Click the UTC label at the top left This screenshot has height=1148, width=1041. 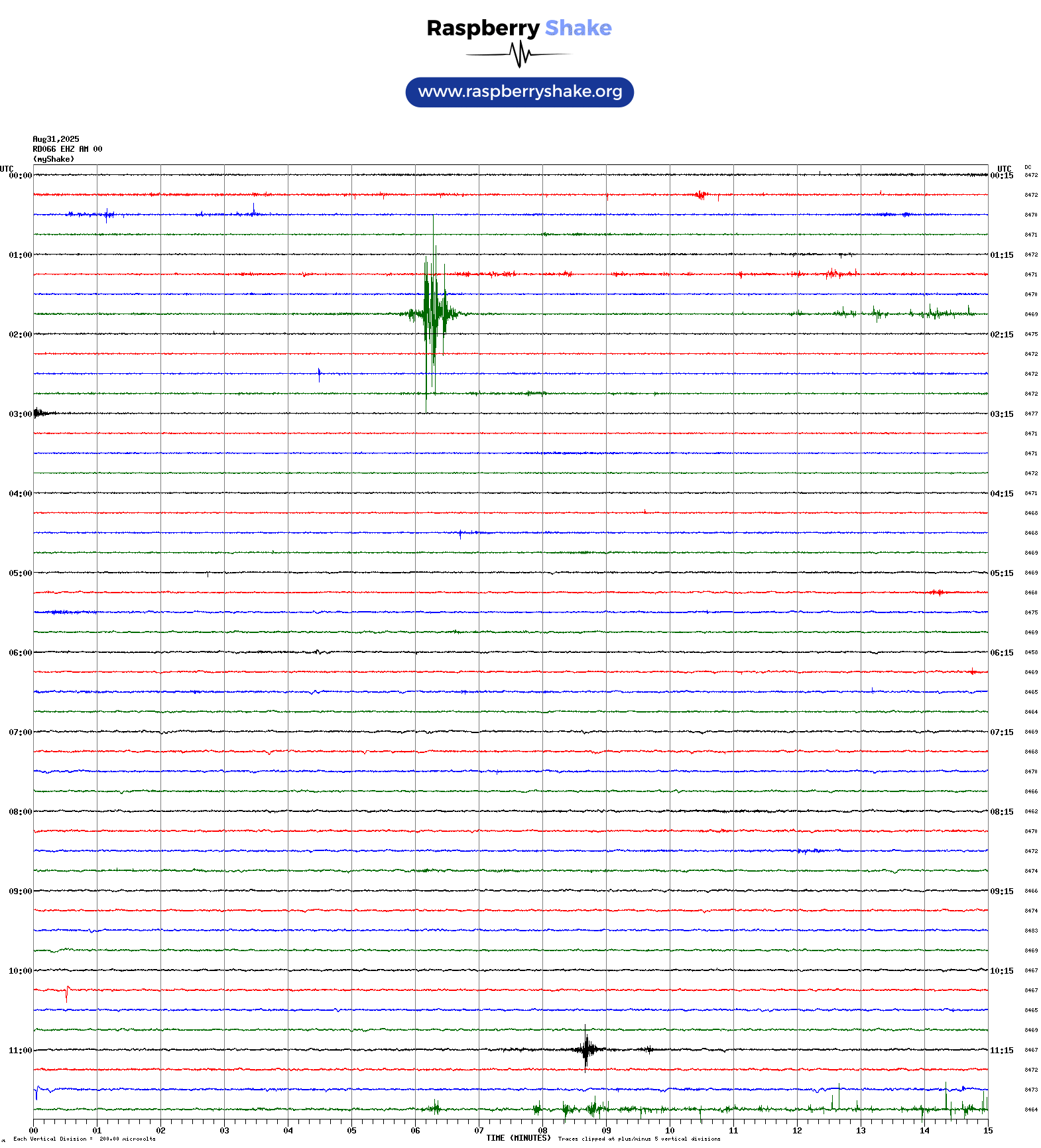pos(7,169)
